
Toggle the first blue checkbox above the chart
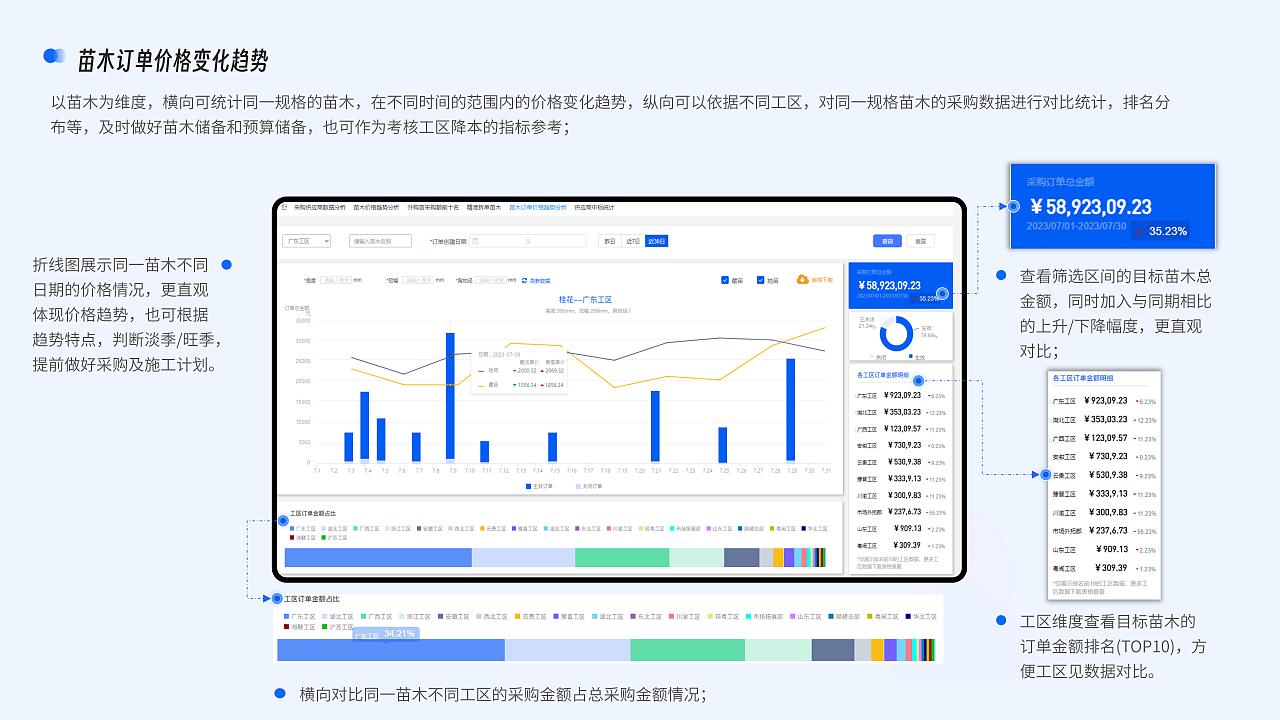(x=725, y=280)
